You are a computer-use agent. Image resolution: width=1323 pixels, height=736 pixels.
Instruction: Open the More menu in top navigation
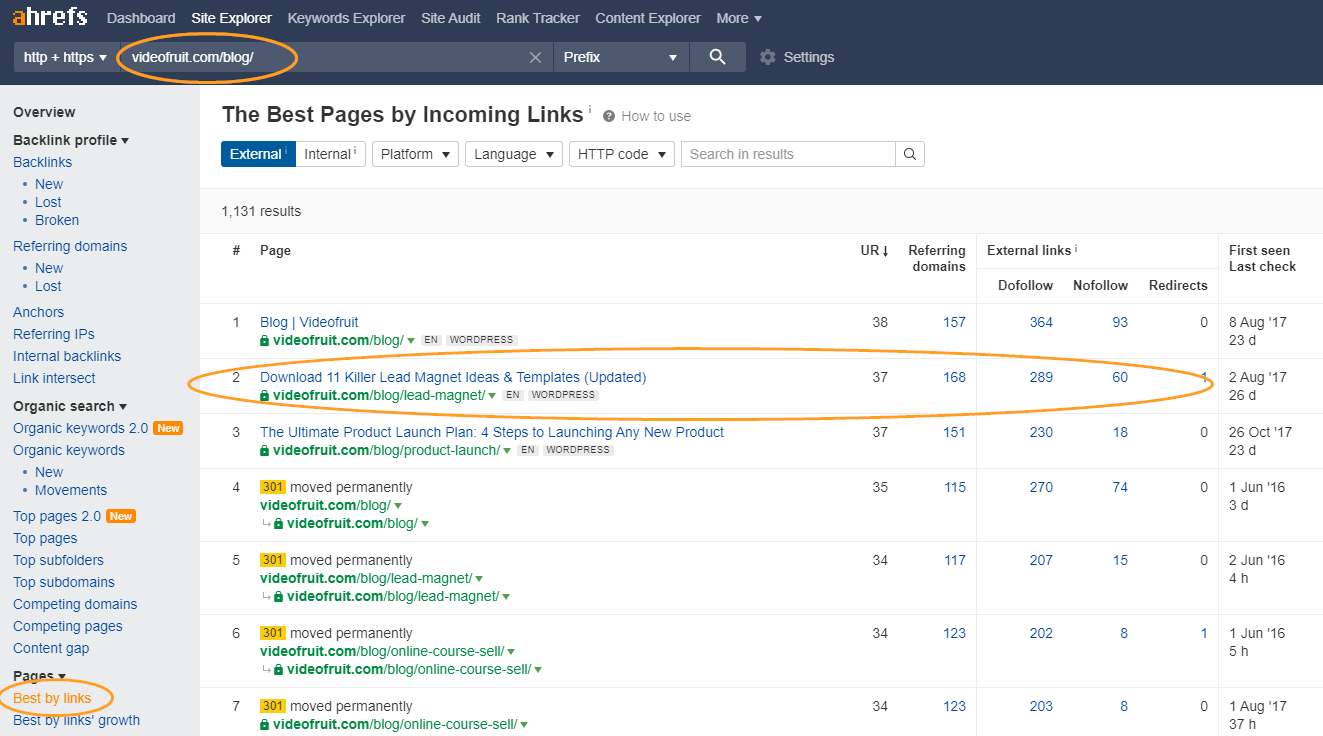[x=739, y=18]
